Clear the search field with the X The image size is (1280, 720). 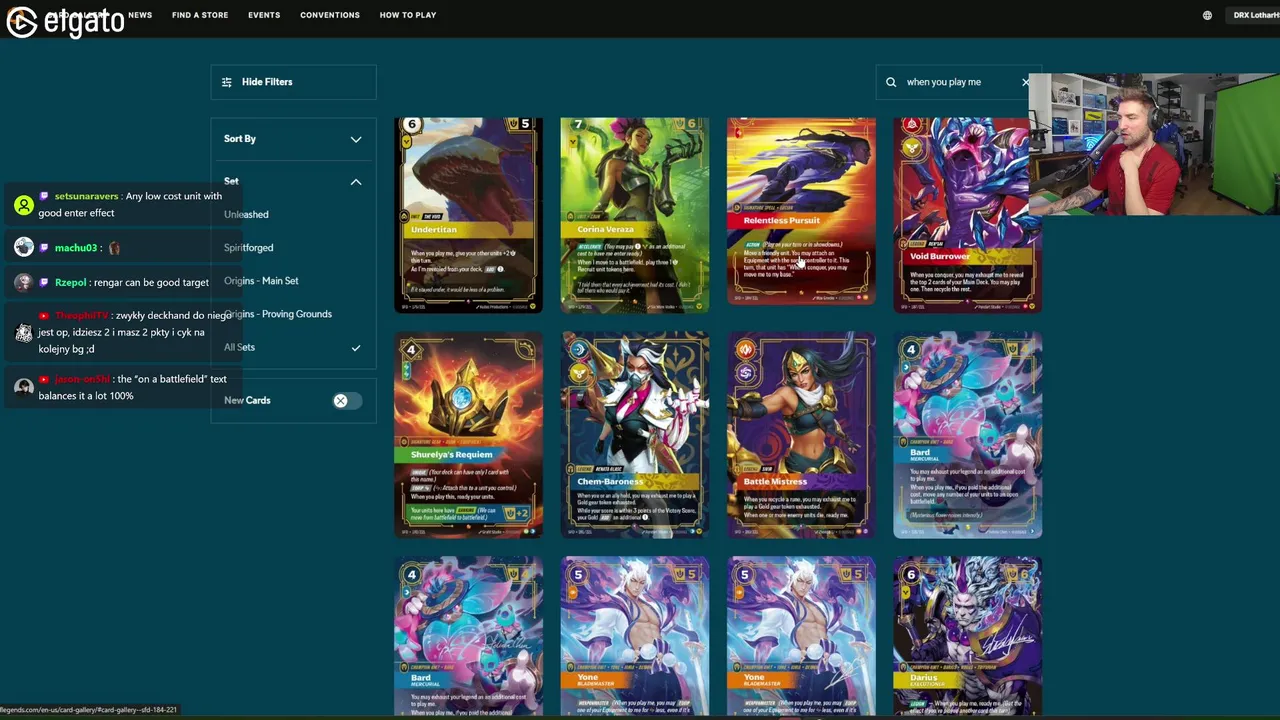pyautogui.click(x=1025, y=82)
